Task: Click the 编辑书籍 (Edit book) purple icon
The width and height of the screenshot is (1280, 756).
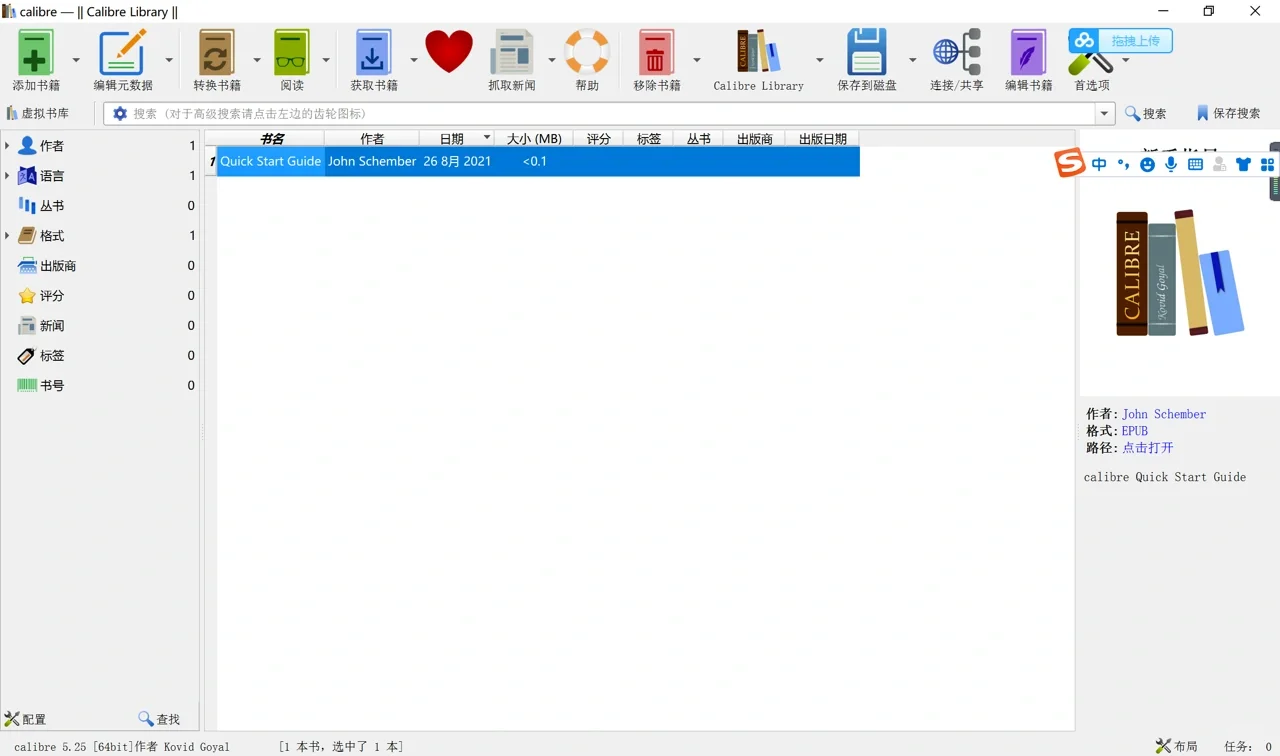Action: [x=1028, y=51]
